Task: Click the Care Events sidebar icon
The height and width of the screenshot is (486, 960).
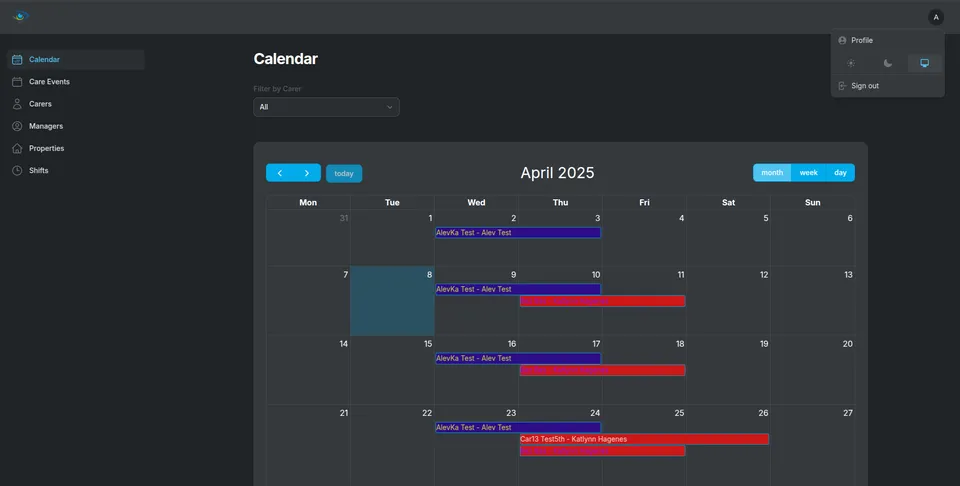Action: 17,81
